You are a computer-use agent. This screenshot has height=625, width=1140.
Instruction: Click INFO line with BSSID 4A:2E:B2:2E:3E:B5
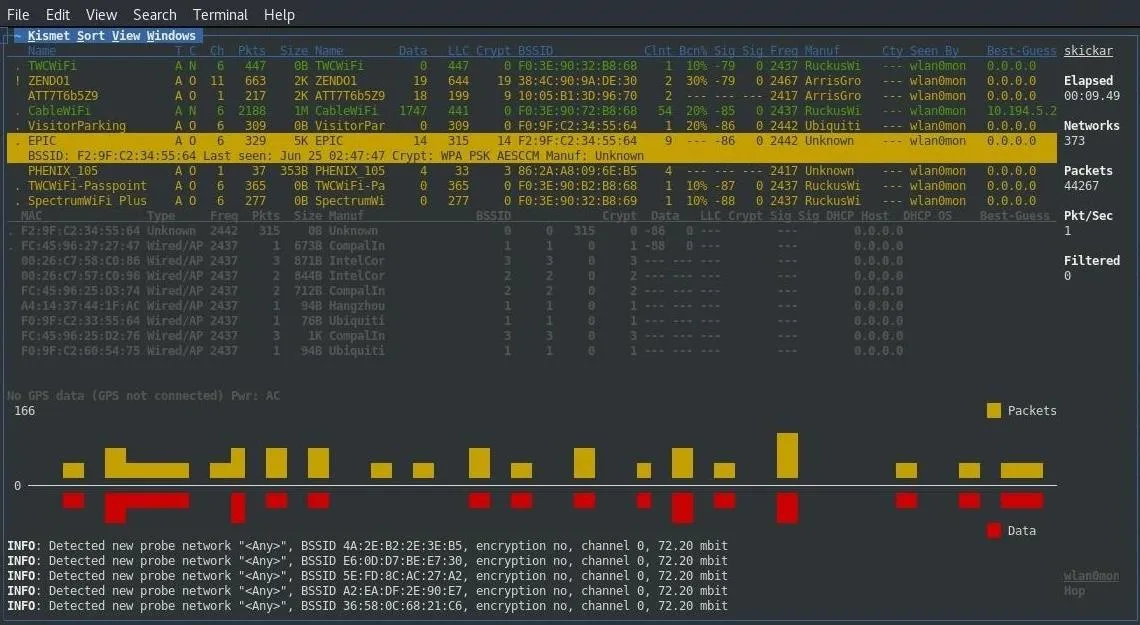[x=367, y=546]
